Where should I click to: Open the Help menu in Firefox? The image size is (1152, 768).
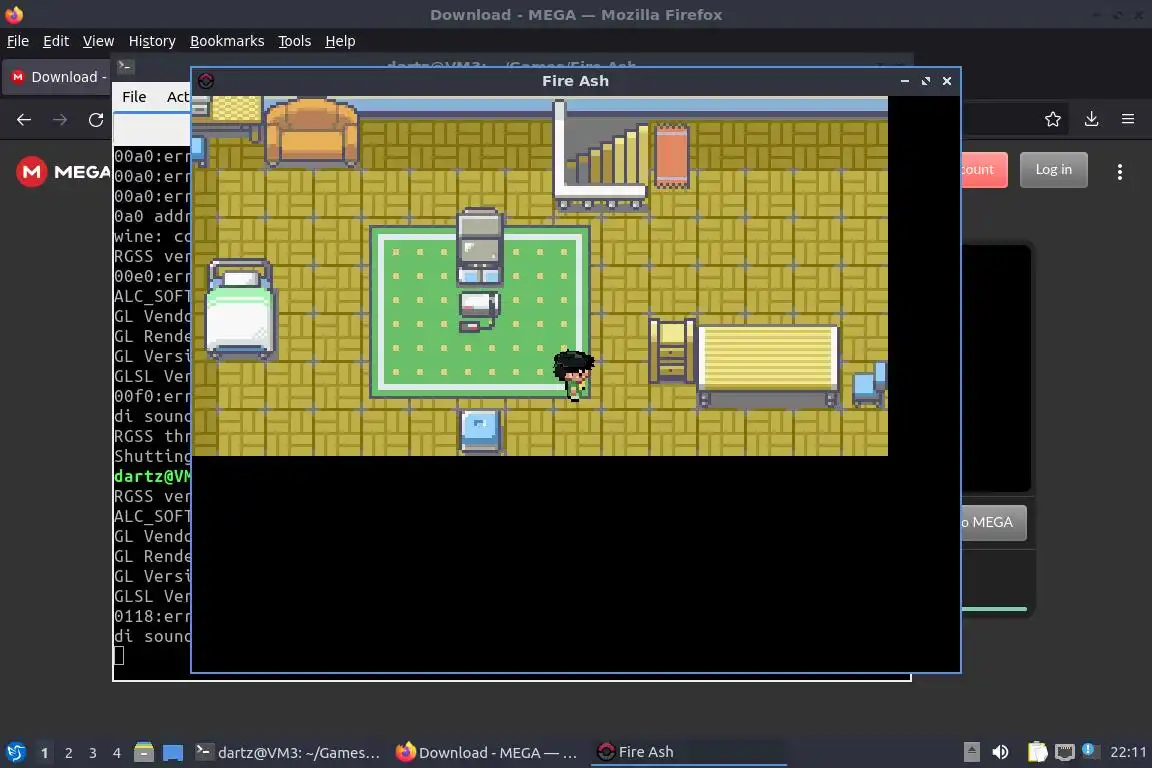[340, 41]
